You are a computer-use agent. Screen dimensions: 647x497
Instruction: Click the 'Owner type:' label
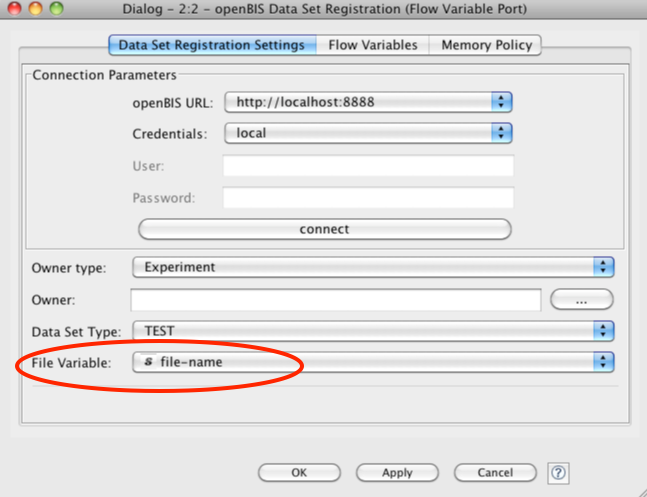tap(69, 268)
